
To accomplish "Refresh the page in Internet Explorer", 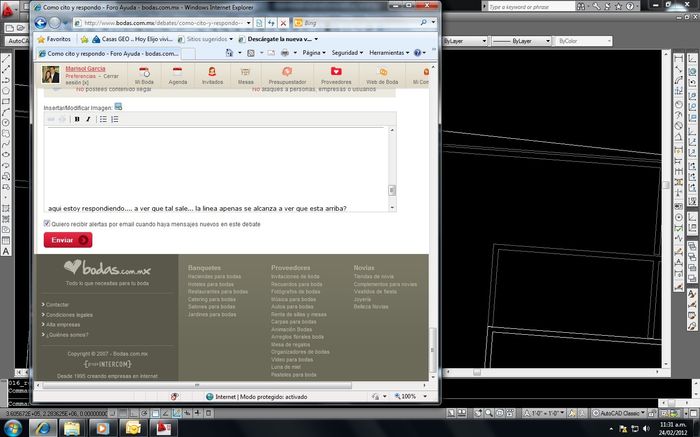I will [x=271, y=23].
